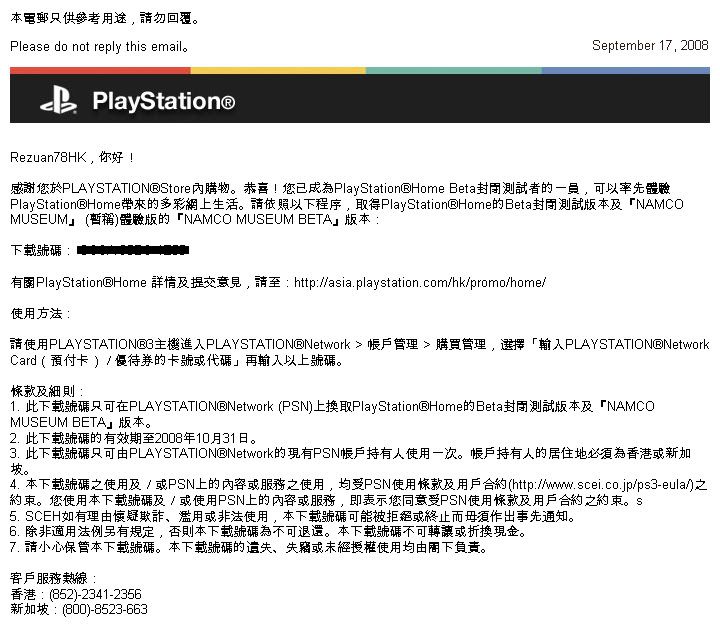Click the yellow segment of the color stripe

278,71
